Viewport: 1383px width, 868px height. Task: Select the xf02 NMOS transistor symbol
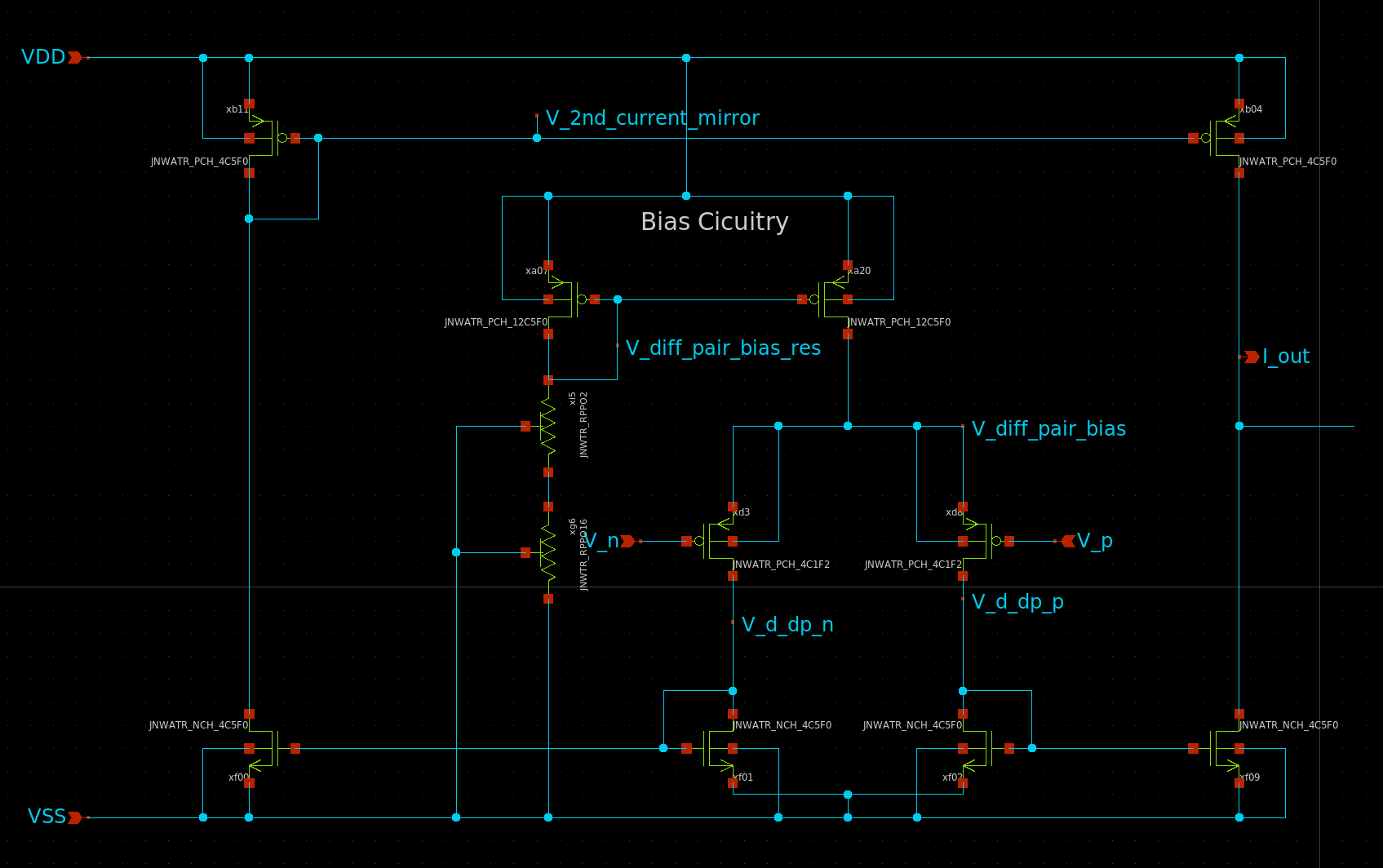[982, 748]
